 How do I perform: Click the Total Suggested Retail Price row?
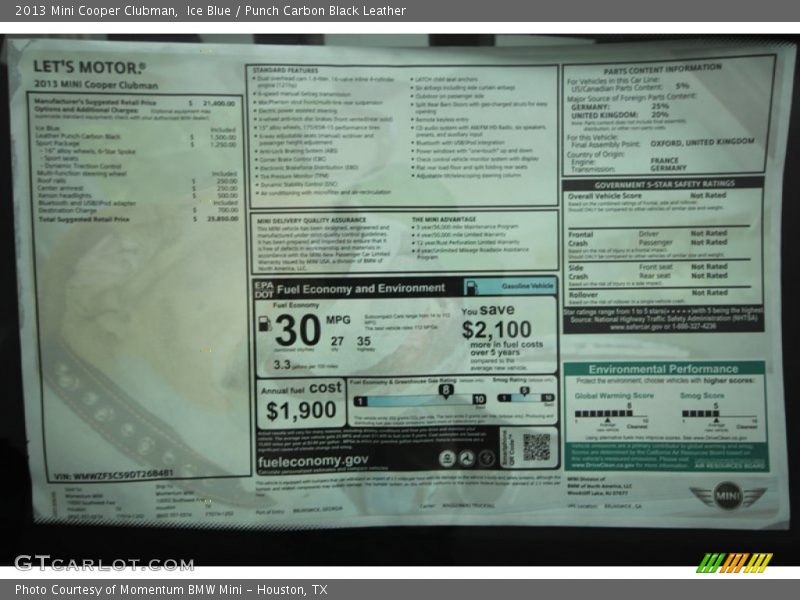136,218
